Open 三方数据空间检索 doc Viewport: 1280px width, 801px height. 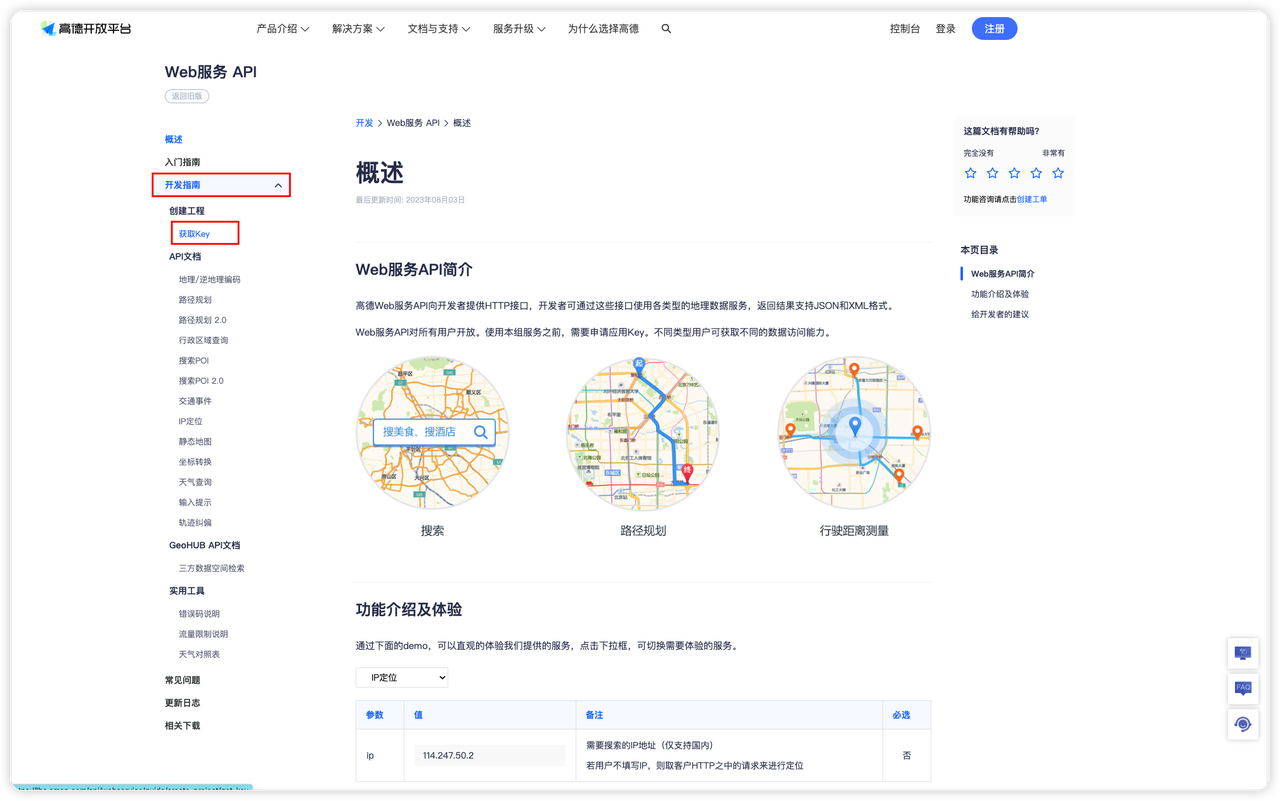coord(212,568)
